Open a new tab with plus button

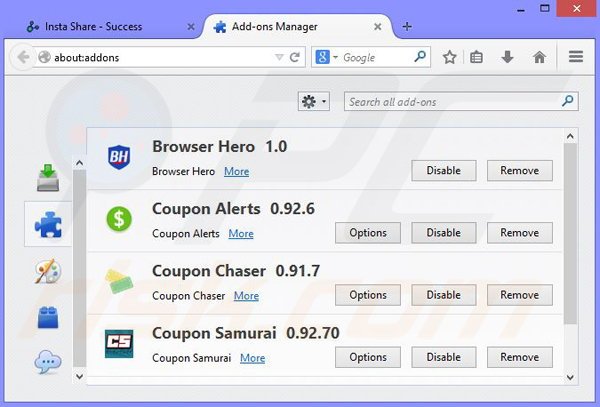[x=407, y=26]
